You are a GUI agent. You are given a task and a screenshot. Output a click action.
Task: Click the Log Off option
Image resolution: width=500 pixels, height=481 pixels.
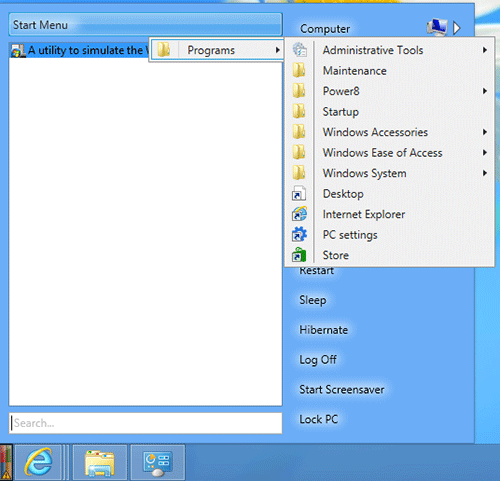[x=318, y=360]
